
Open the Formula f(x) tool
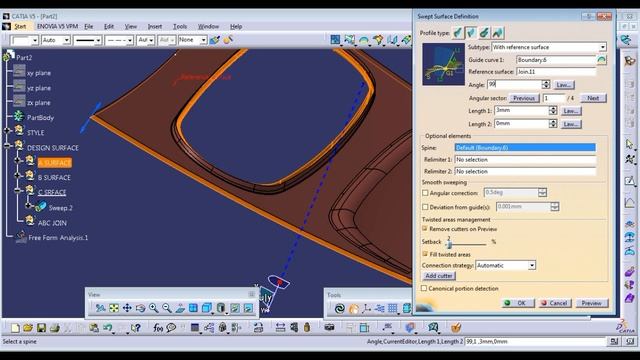point(158,328)
